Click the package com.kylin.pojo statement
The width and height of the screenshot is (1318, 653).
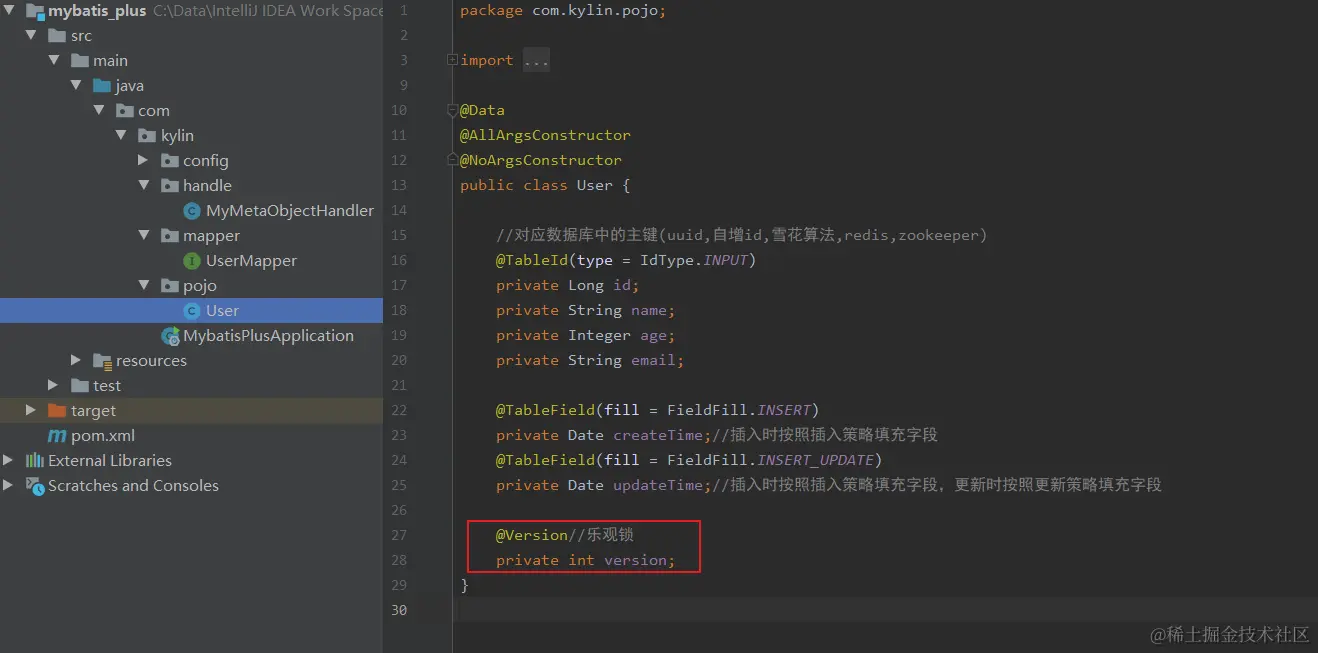563,10
